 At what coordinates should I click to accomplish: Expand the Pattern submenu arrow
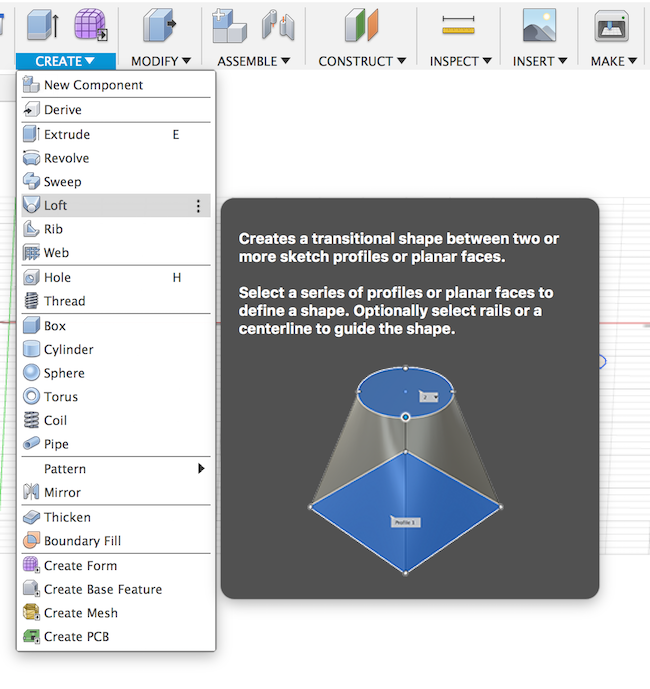201,468
